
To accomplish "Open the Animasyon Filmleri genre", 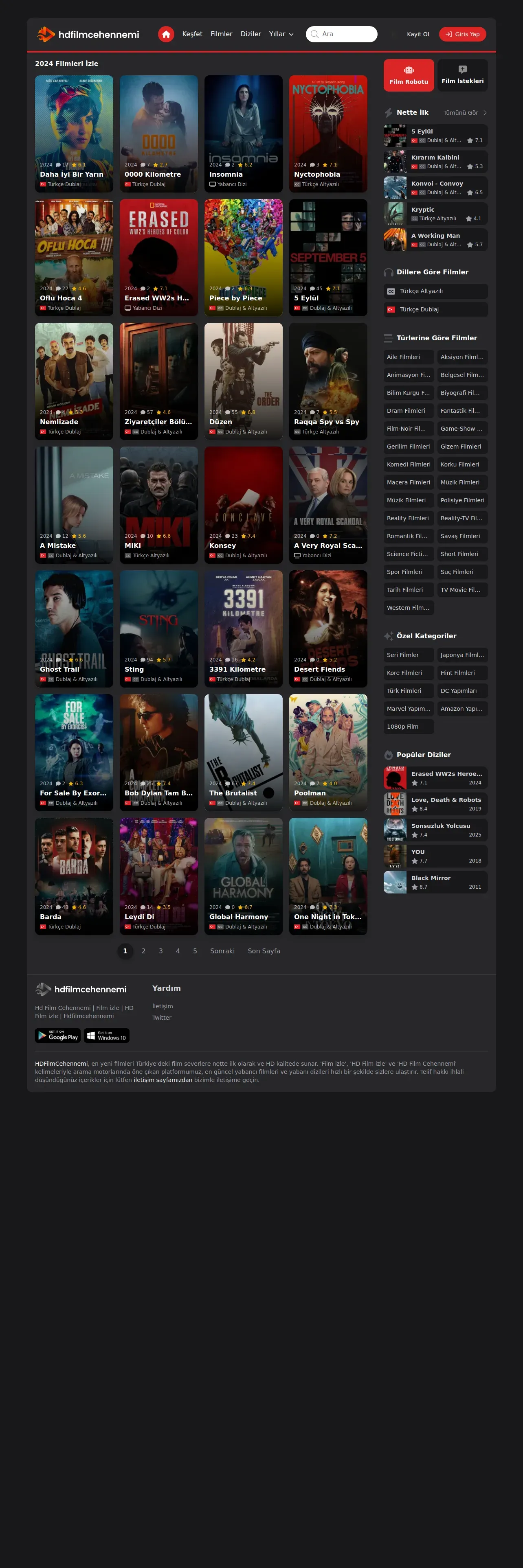I will 409,375.
